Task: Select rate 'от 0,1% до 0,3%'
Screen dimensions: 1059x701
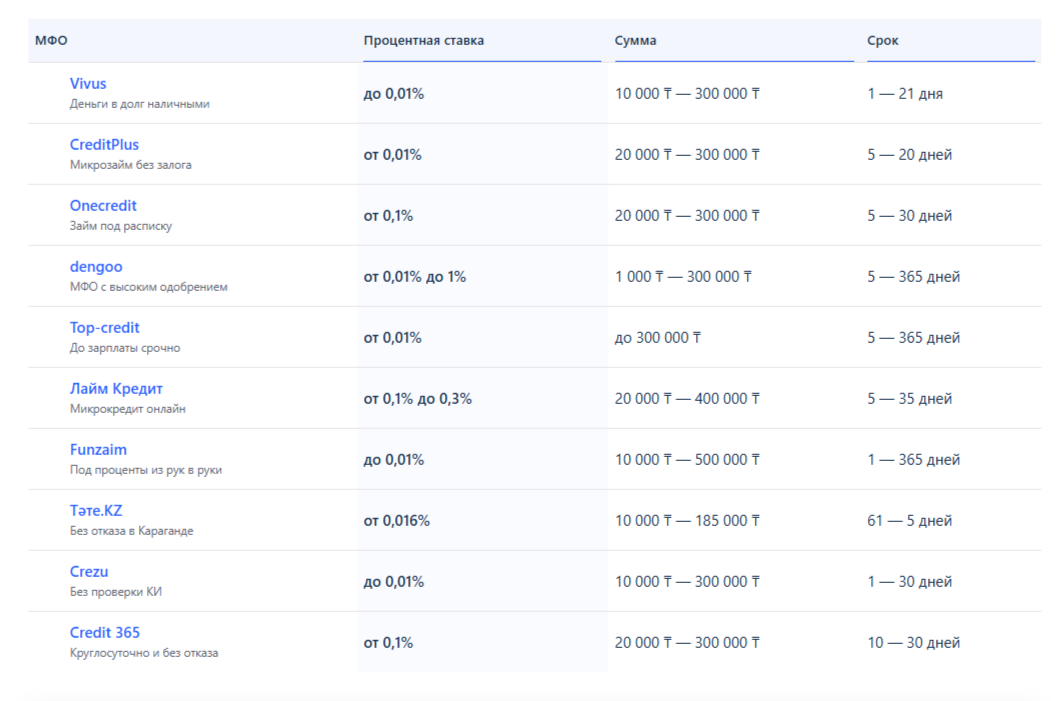Action: tap(417, 399)
